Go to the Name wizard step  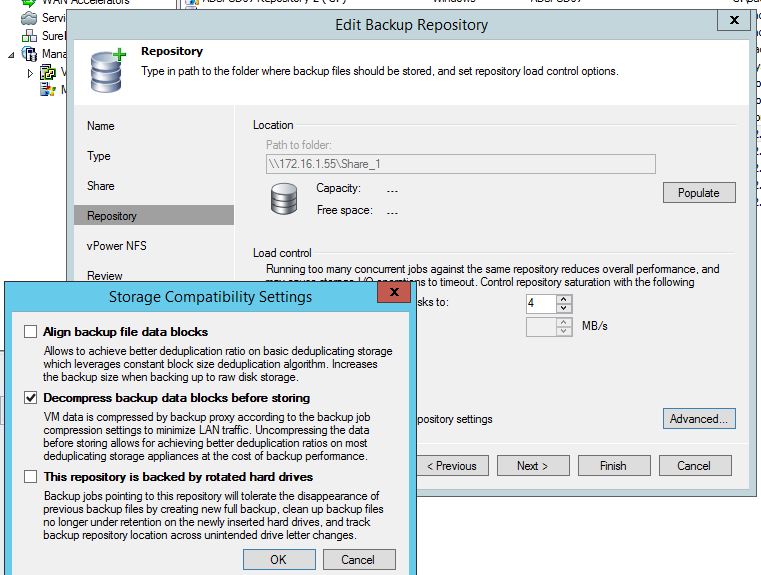tap(101, 126)
